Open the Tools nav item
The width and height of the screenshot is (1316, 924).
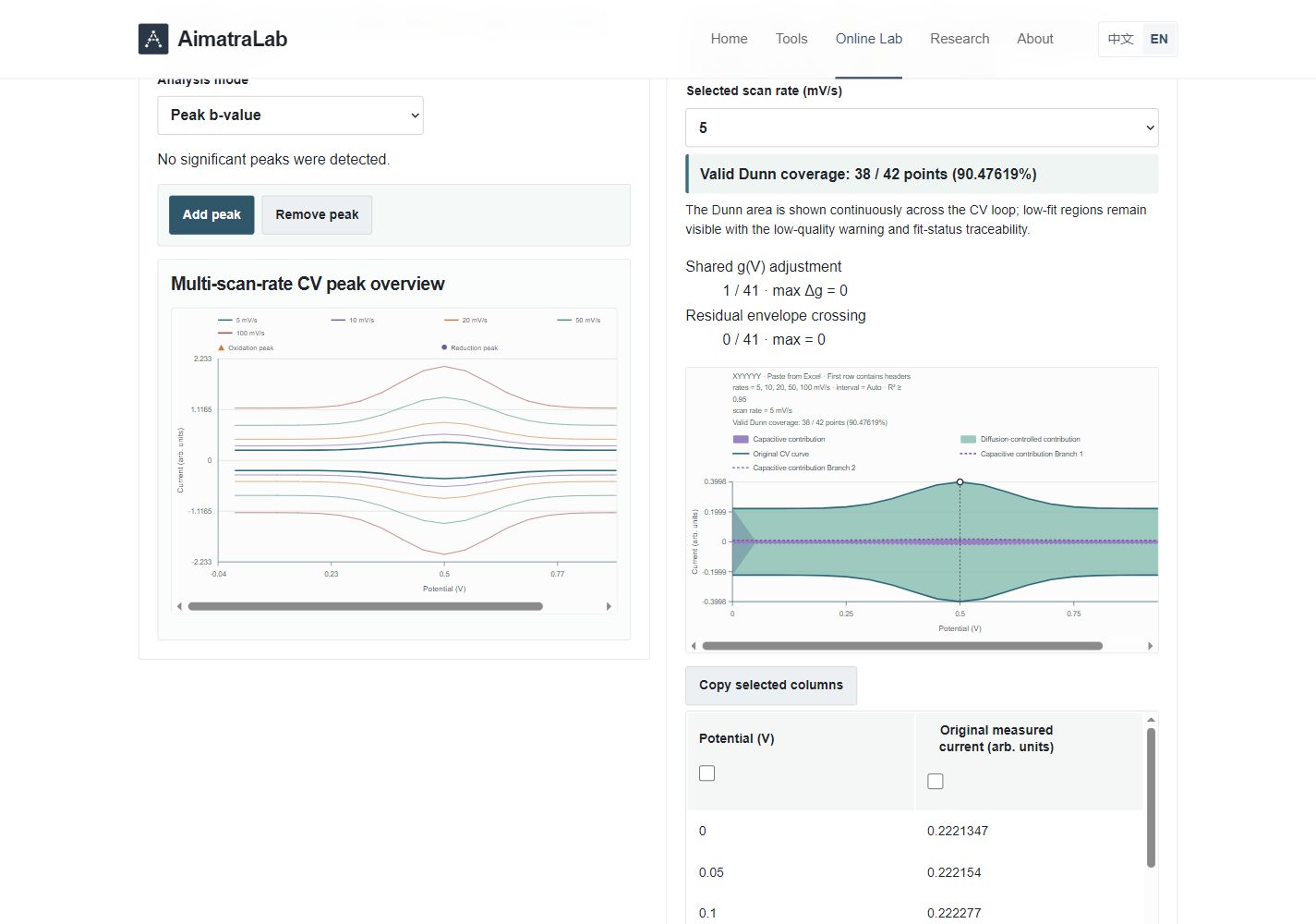tap(791, 39)
